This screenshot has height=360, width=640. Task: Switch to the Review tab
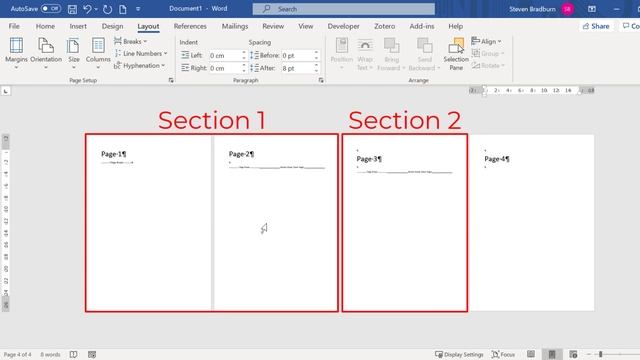click(x=273, y=26)
